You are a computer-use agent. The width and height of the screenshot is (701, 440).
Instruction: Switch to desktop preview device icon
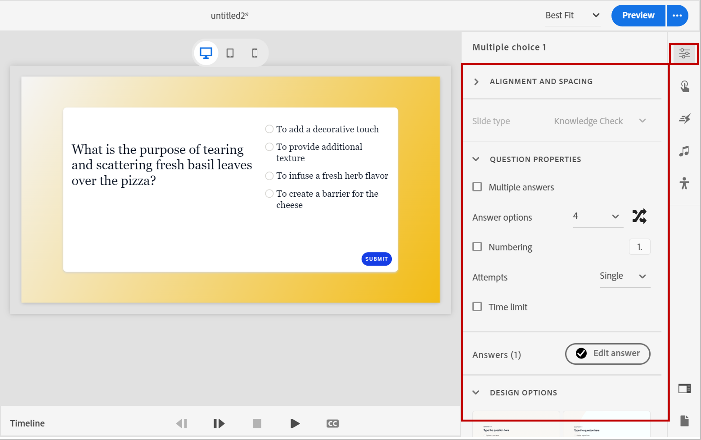(x=206, y=53)
